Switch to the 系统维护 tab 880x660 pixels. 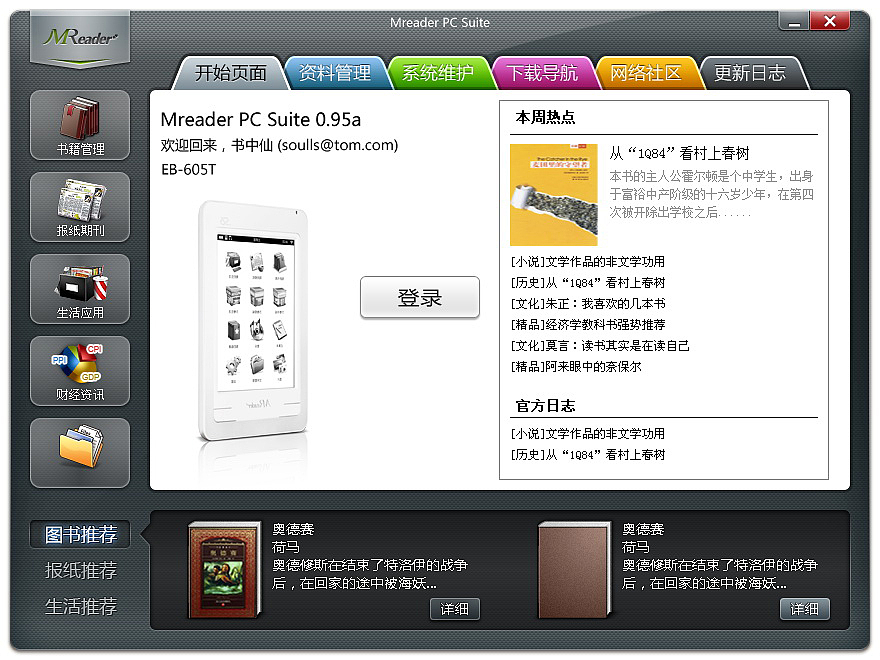click(438, 73)
